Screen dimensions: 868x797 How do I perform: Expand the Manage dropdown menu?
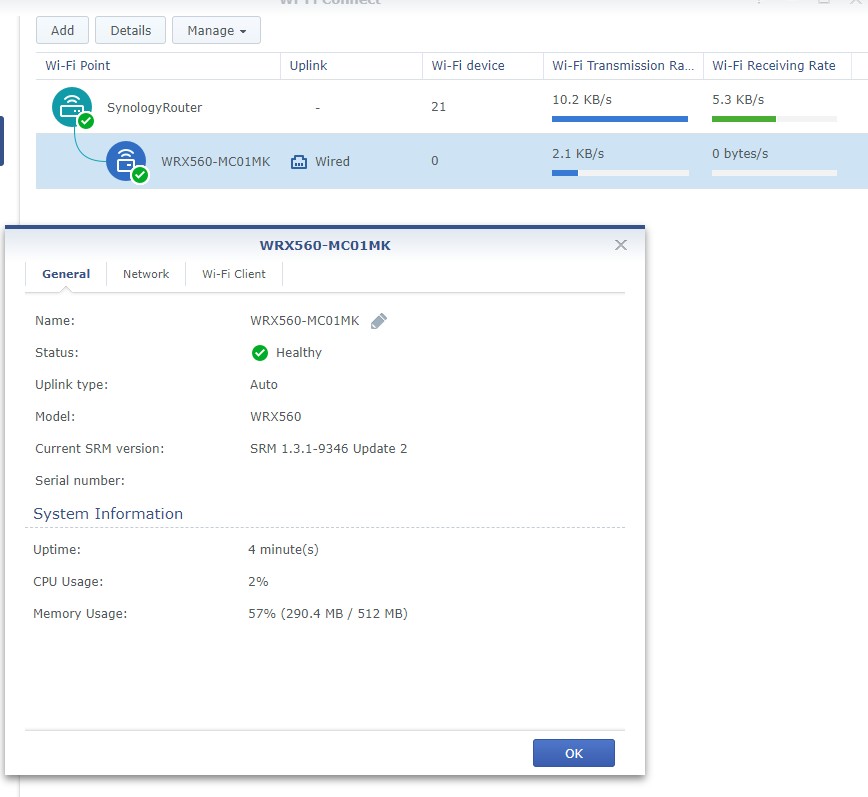click(x=216, y=30)
